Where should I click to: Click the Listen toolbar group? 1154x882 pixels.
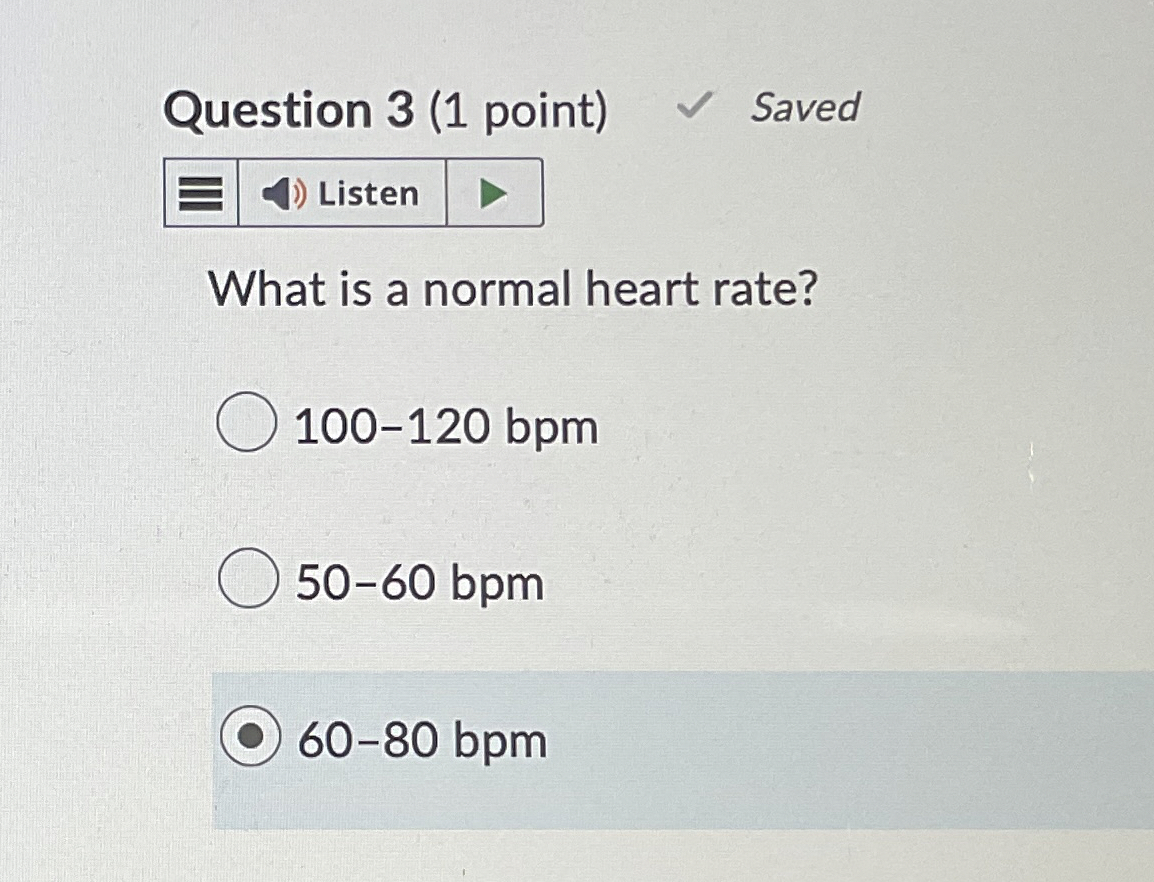coord(353,193)
